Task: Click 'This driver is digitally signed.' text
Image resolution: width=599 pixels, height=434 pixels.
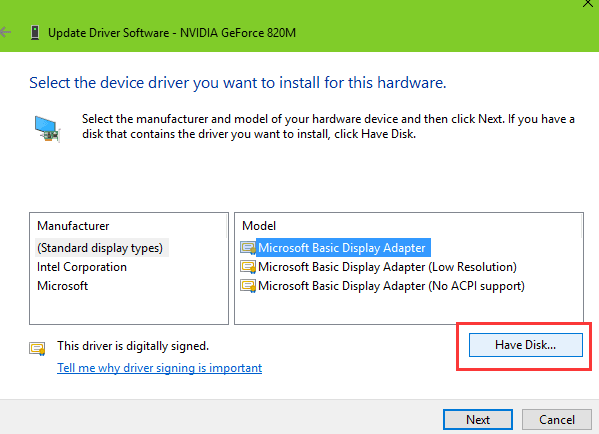Action: tap(133, 346)
